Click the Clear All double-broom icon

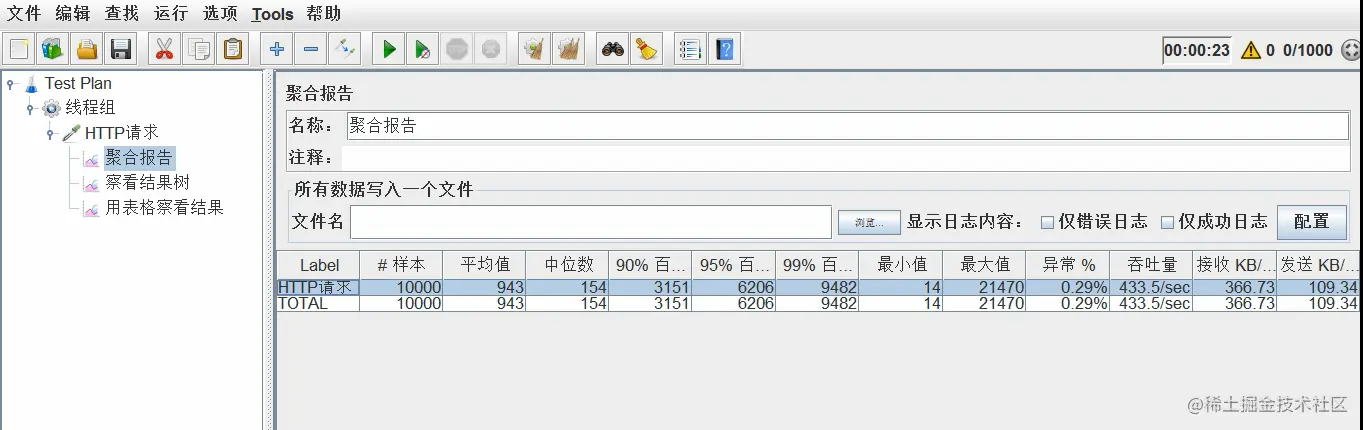[569, 48]
